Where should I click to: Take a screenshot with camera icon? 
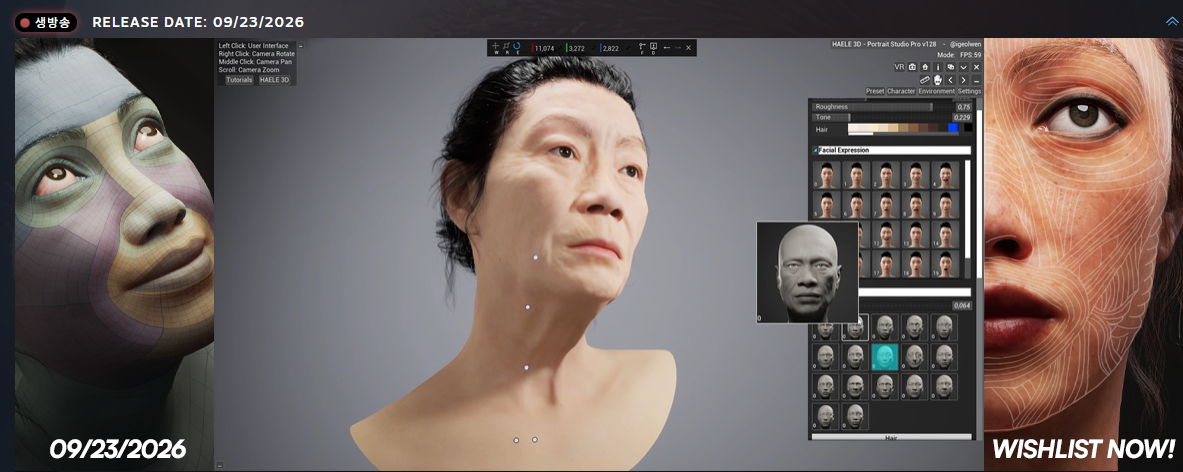coord(912,67)
